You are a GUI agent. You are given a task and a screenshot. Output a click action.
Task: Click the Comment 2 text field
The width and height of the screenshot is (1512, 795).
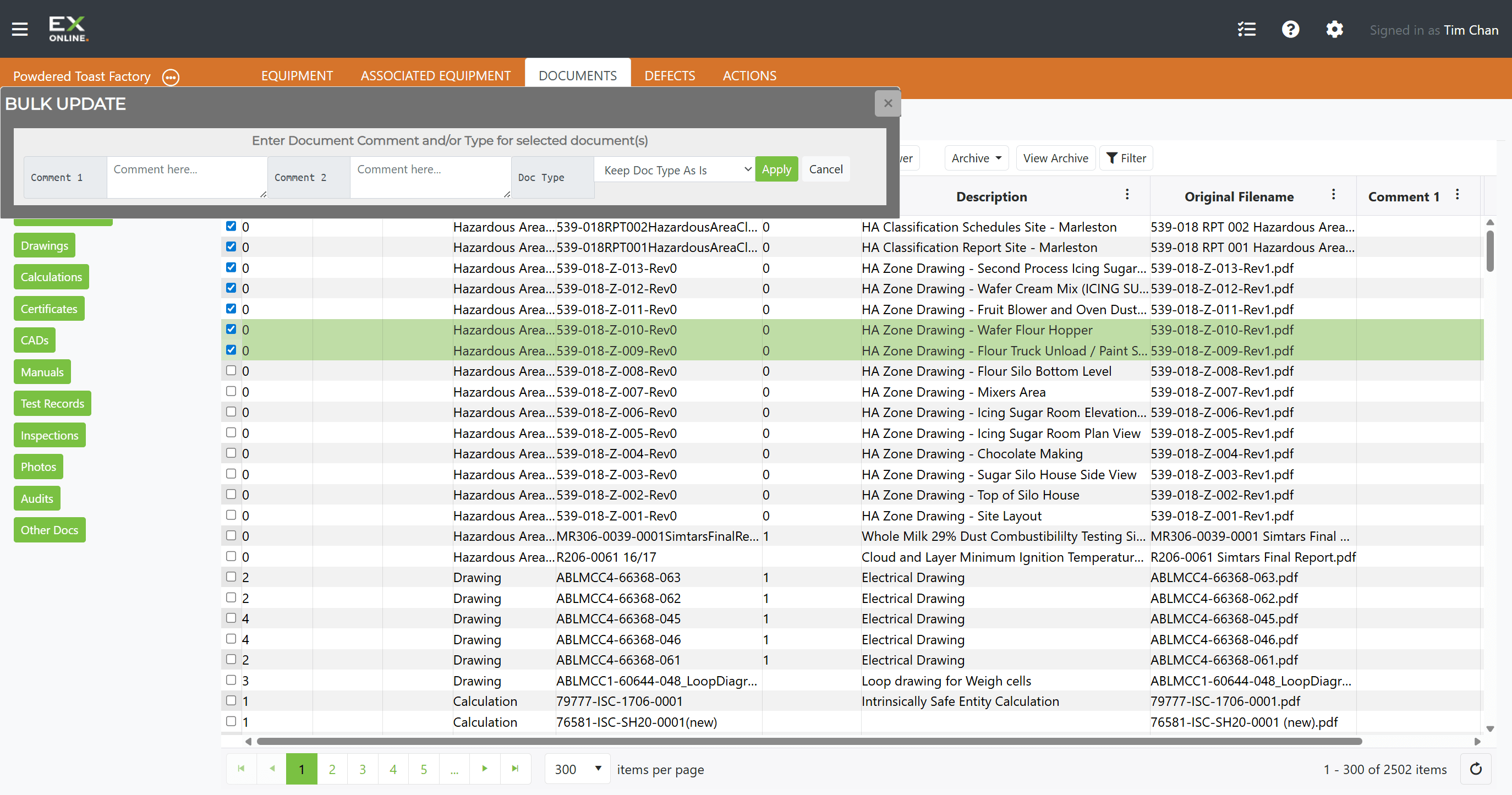(x=430, y=177)
